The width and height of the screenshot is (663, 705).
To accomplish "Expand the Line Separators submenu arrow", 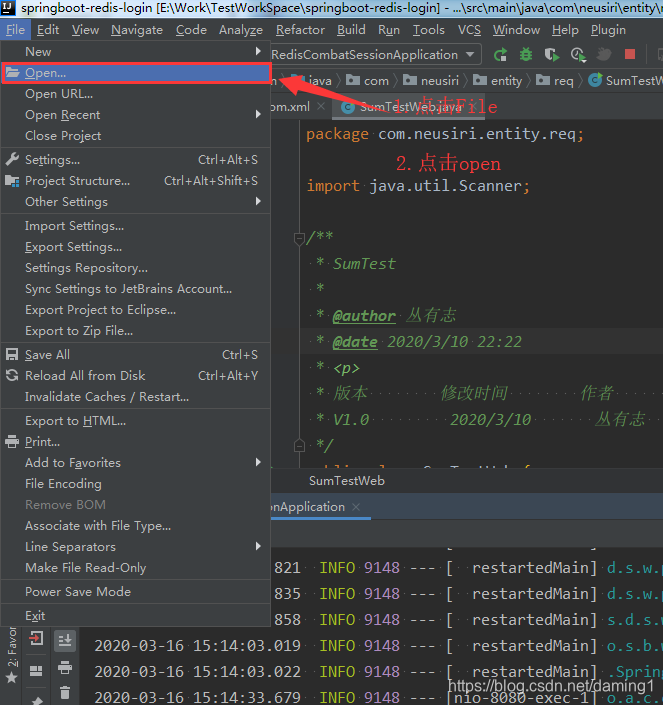I will [258, 546].
